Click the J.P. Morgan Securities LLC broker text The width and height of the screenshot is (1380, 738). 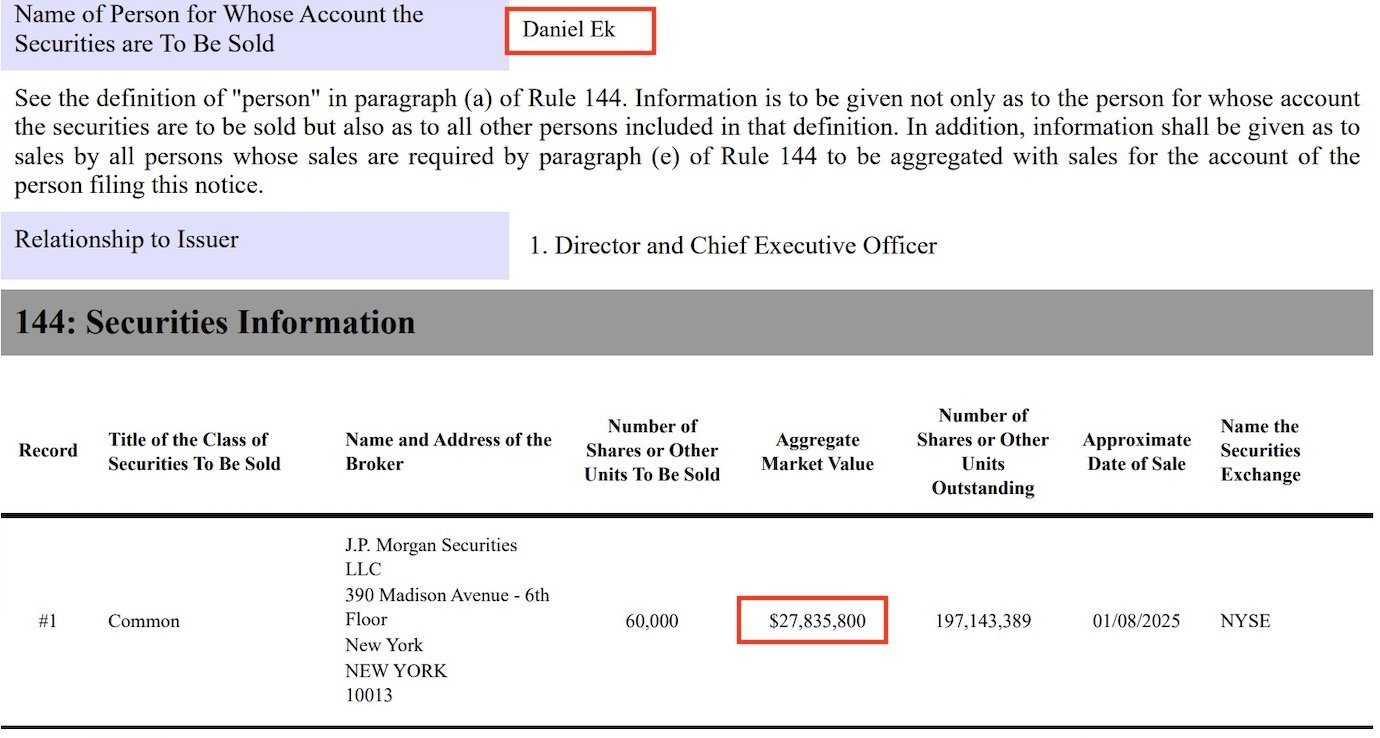(431, 557)
